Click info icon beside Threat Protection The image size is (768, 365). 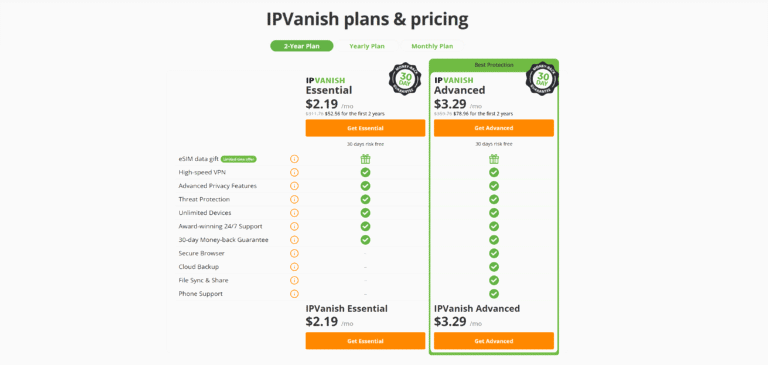coord(294,199)
